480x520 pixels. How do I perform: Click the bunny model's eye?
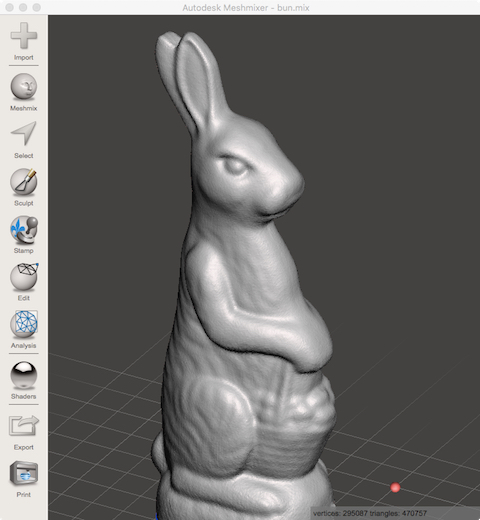(235, 165)
